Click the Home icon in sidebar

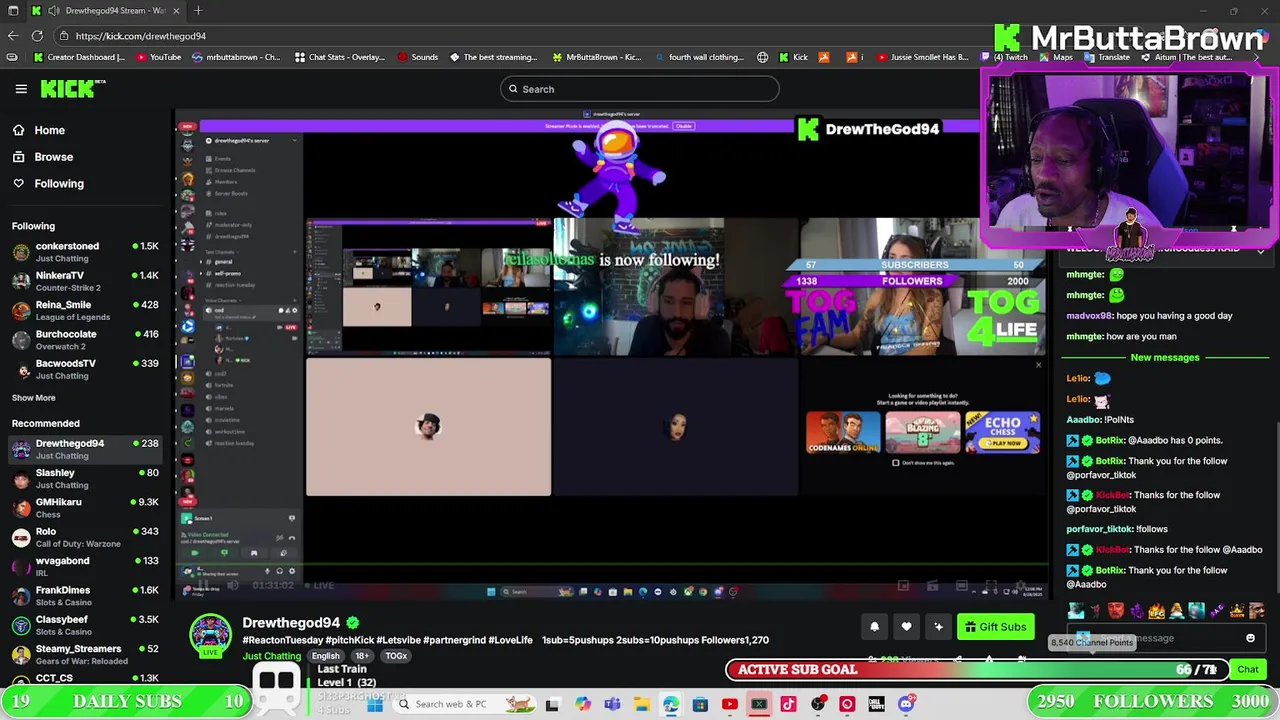click(x=18, y=130)
